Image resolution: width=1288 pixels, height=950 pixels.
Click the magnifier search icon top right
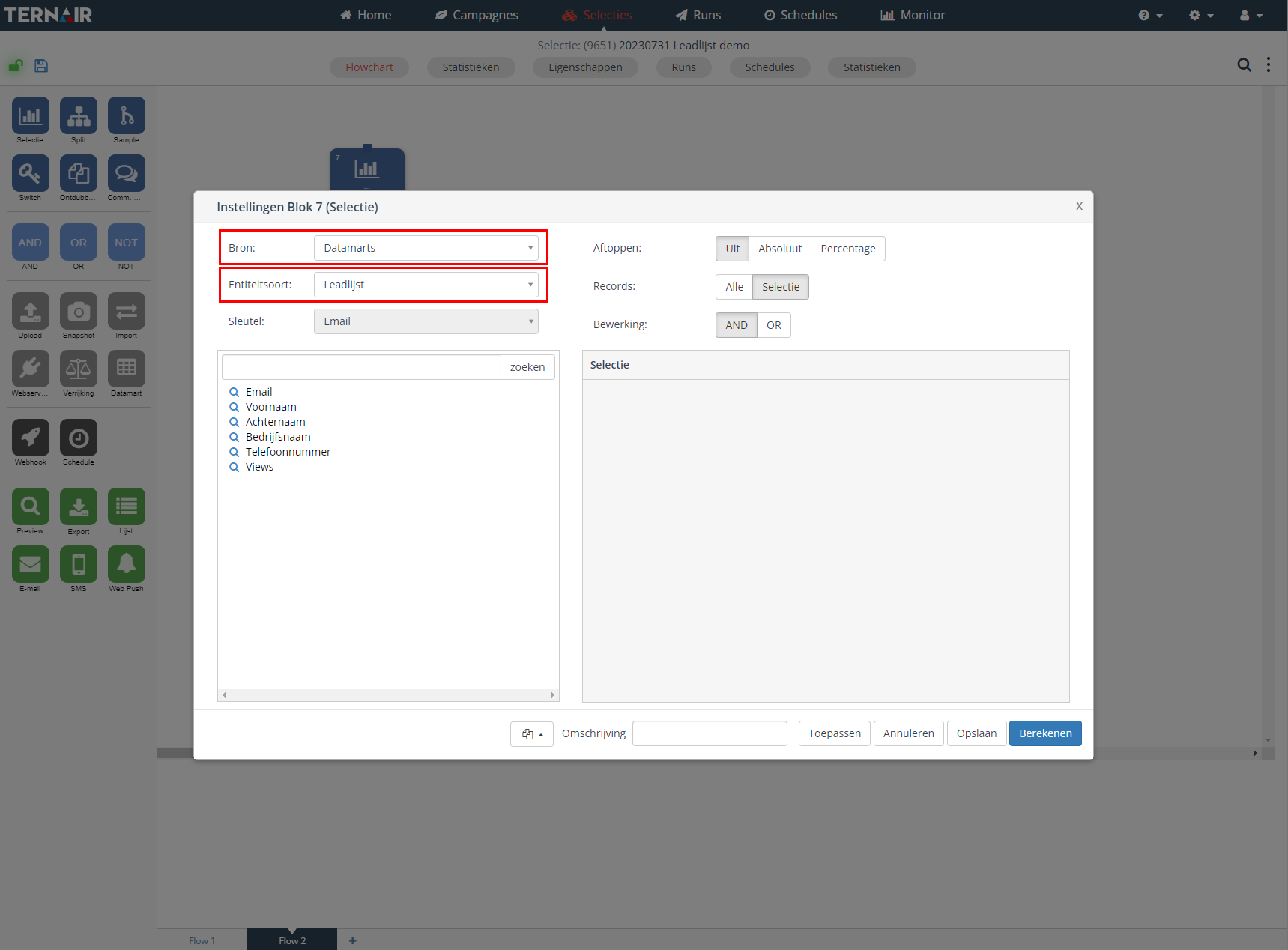[1244, 65]
